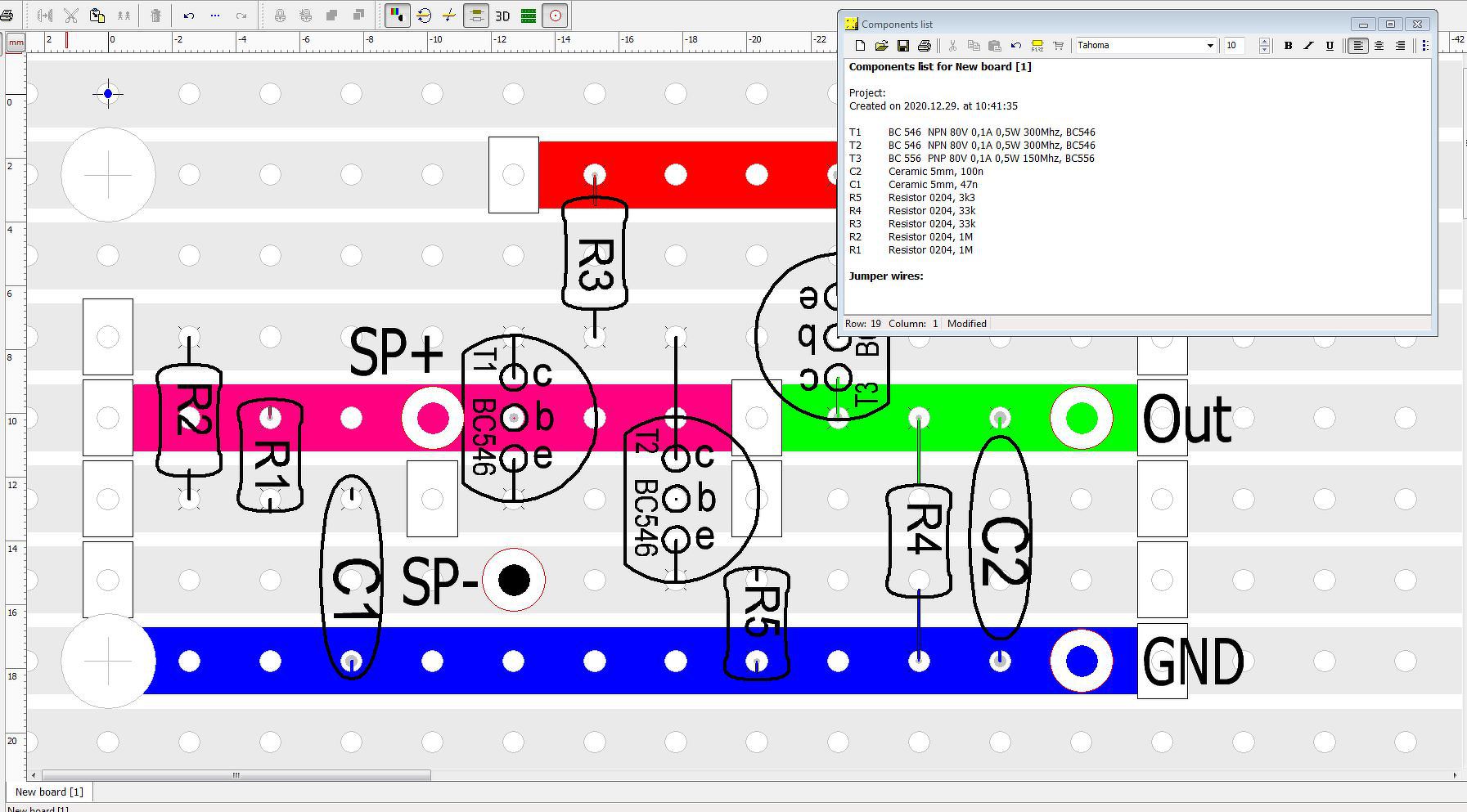Center text in Components list
Viewport: 1467px width, 812px height.
(x=1379, y=46)
